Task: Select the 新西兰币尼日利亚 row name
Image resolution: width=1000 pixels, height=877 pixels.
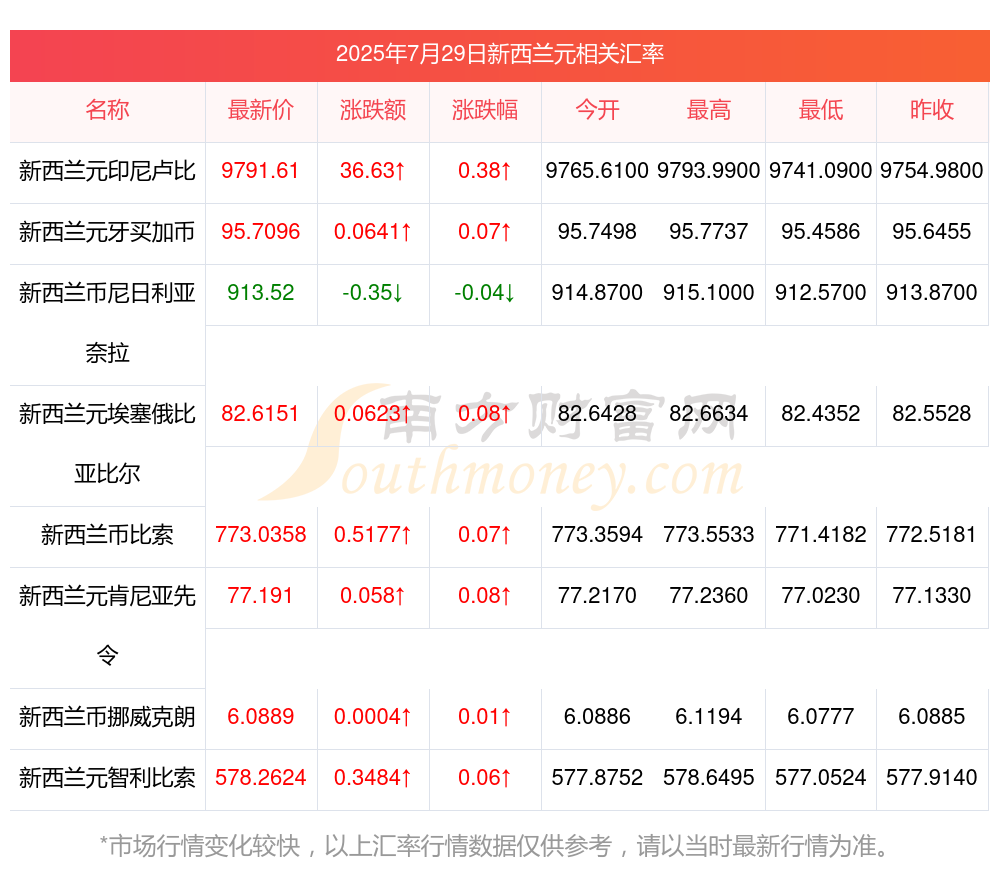Action: click(107, 293)
